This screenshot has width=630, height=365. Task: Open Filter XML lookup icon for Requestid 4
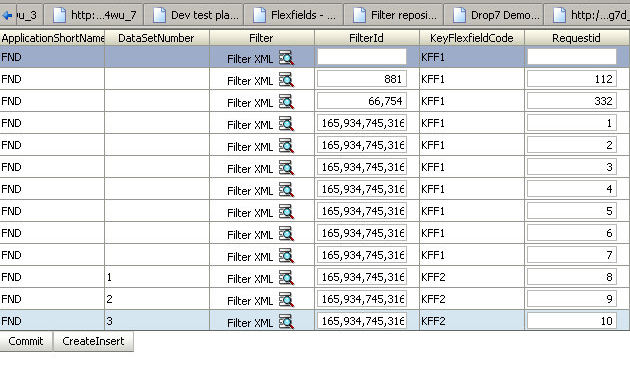286,190
